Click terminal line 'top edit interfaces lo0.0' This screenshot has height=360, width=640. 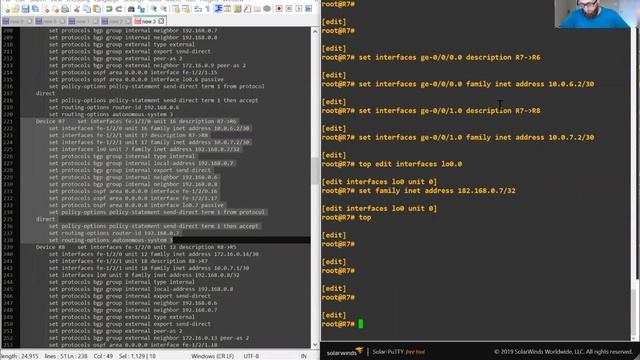392,164
